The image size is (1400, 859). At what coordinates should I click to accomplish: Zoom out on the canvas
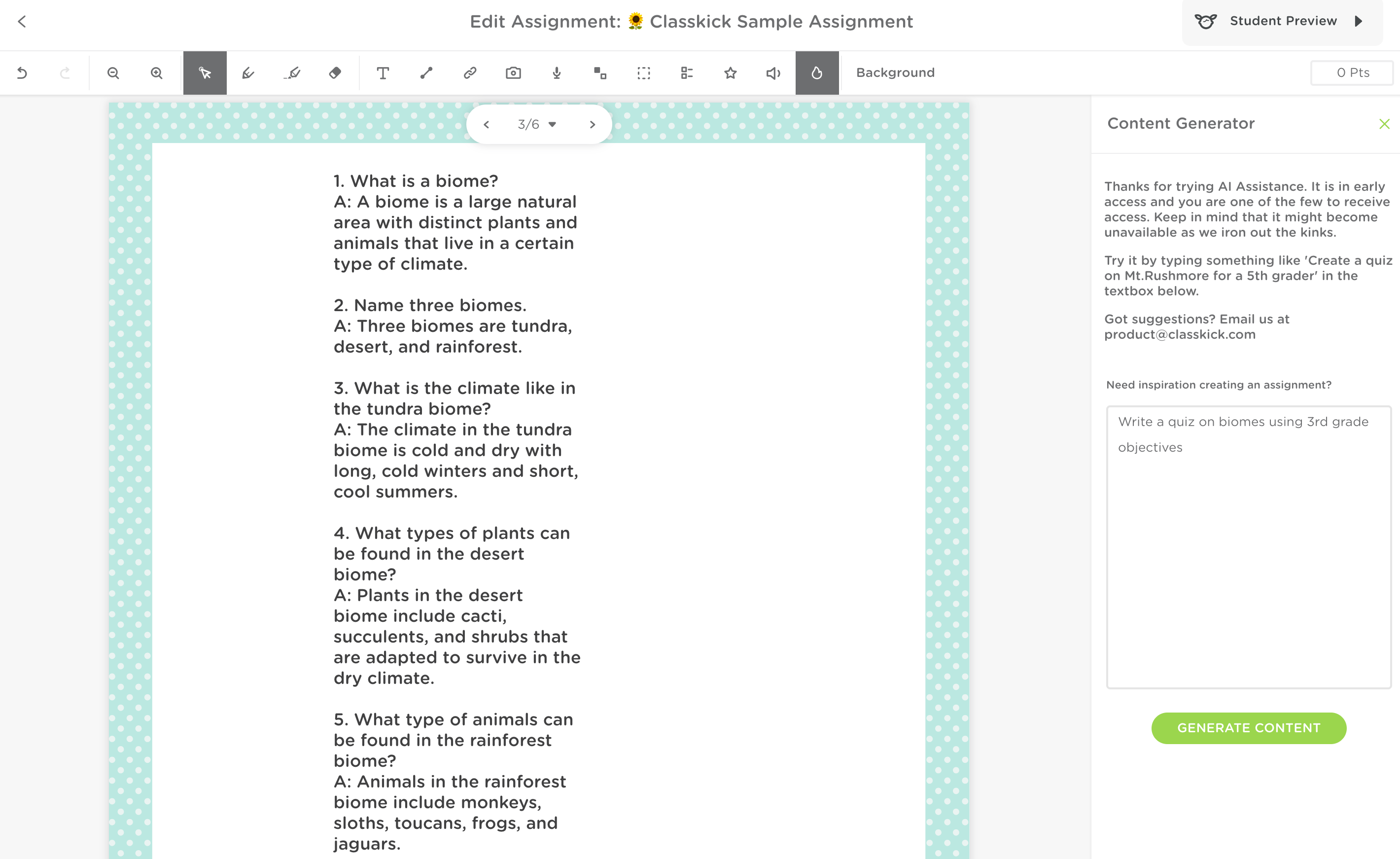tap(113, 73)
